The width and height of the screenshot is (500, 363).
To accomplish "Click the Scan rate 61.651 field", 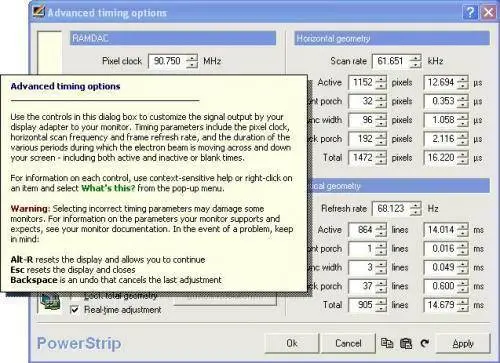I will point(391,61).
